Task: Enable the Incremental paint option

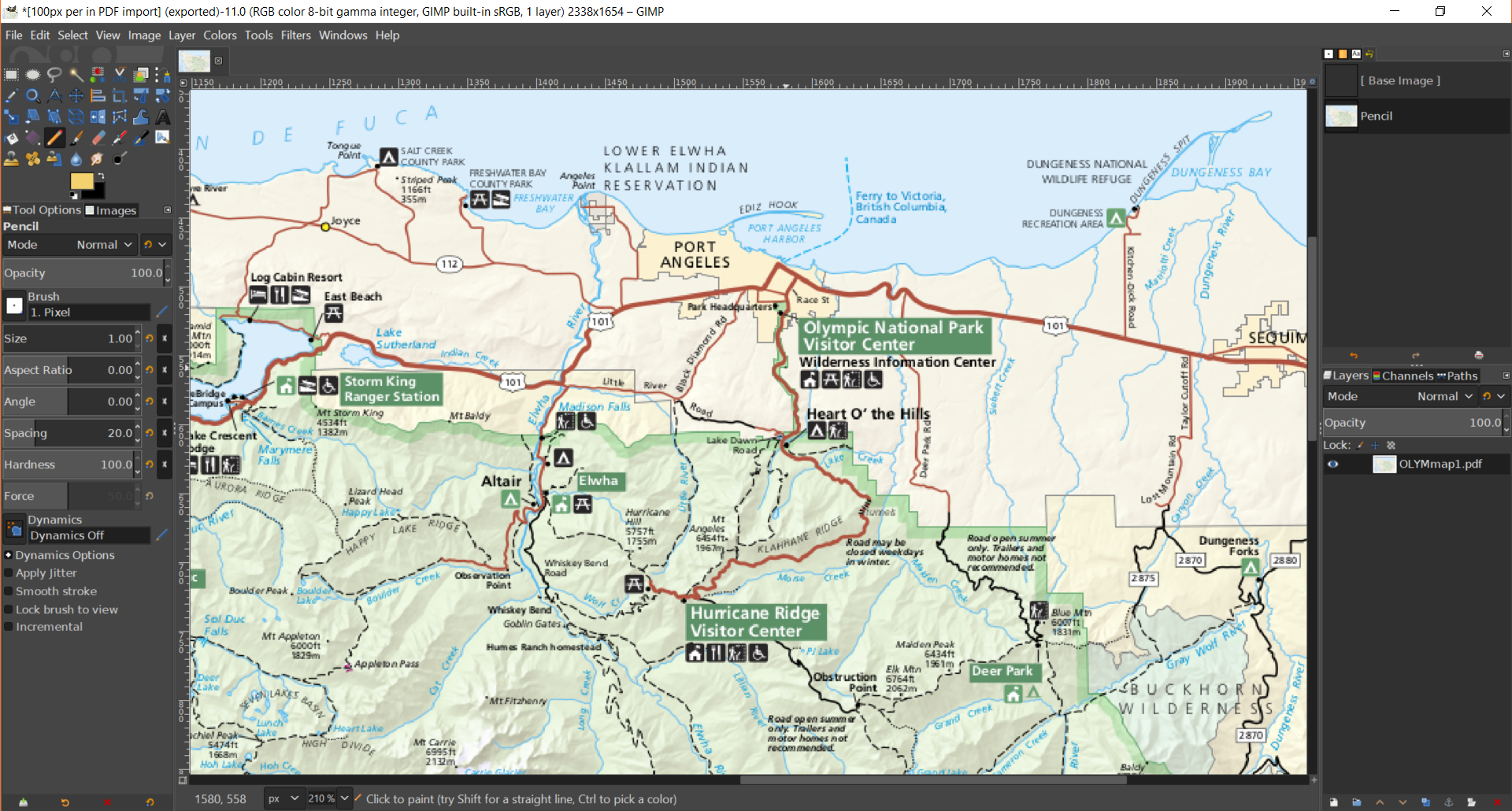Action: coord(9,626)
